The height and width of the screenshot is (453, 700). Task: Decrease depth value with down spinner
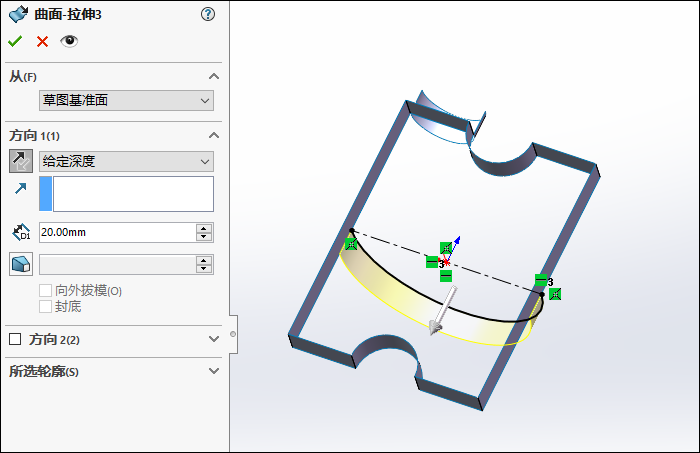pyautogui.click(x=204, y=237)
